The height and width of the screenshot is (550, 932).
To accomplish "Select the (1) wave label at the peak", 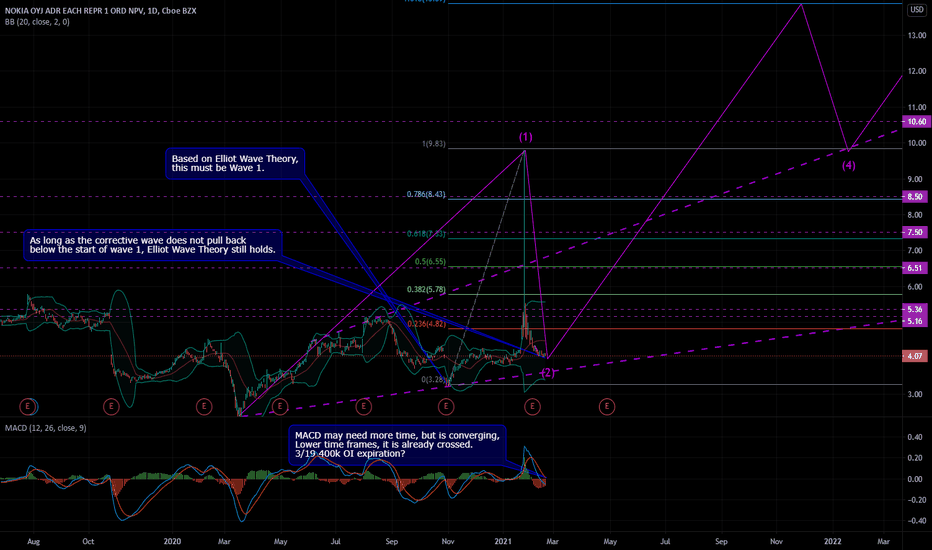I will tap(525, 137).
